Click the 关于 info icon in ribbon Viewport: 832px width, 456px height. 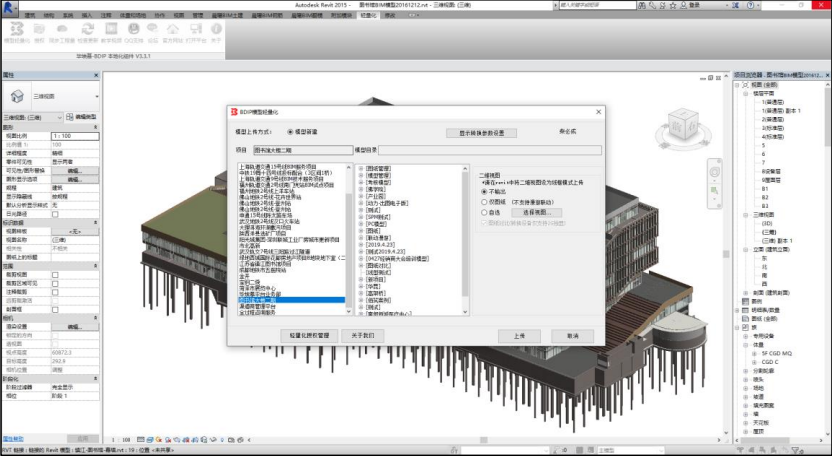(216, 29)
